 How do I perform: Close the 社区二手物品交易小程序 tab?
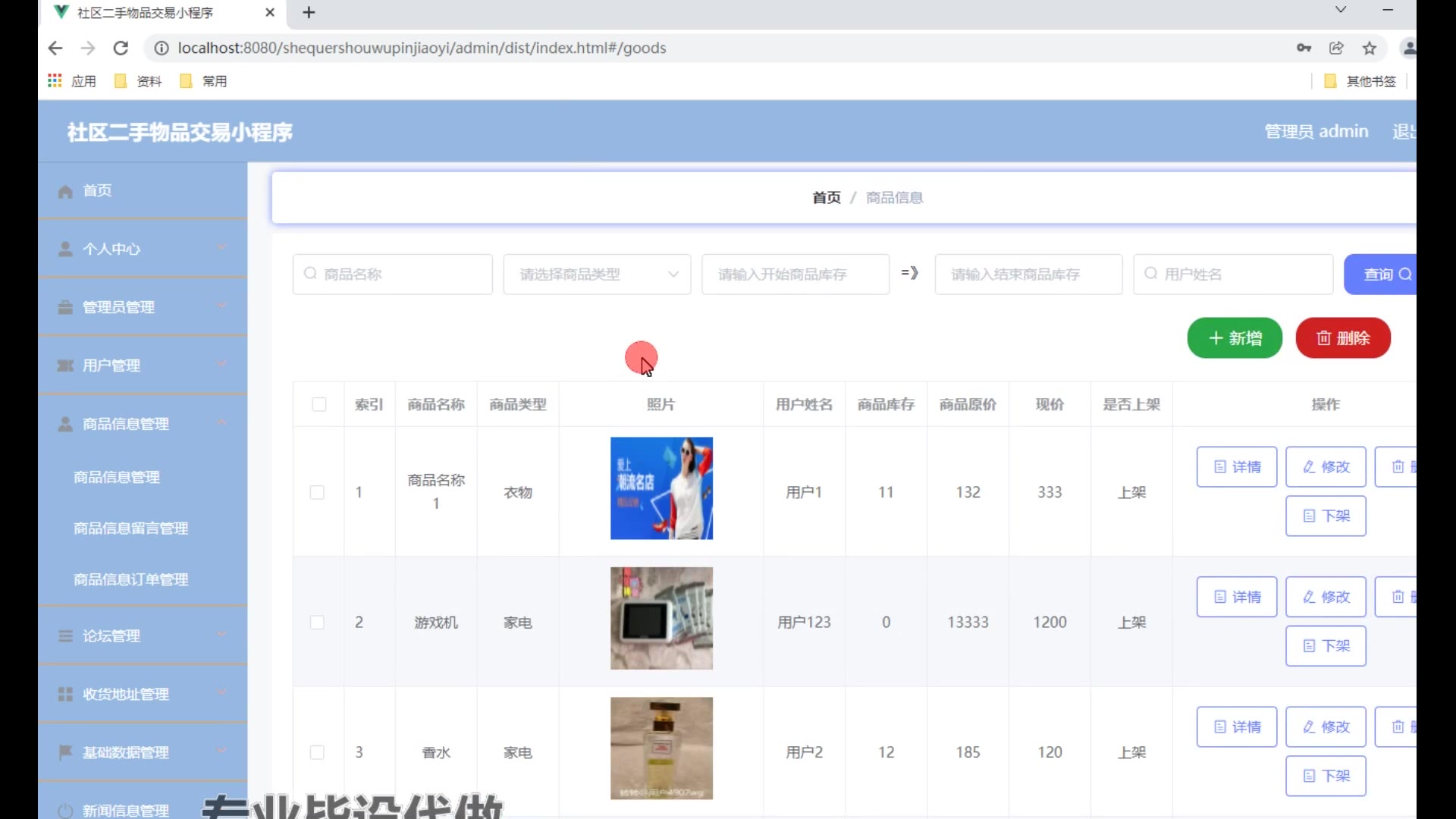pos(270,12)
